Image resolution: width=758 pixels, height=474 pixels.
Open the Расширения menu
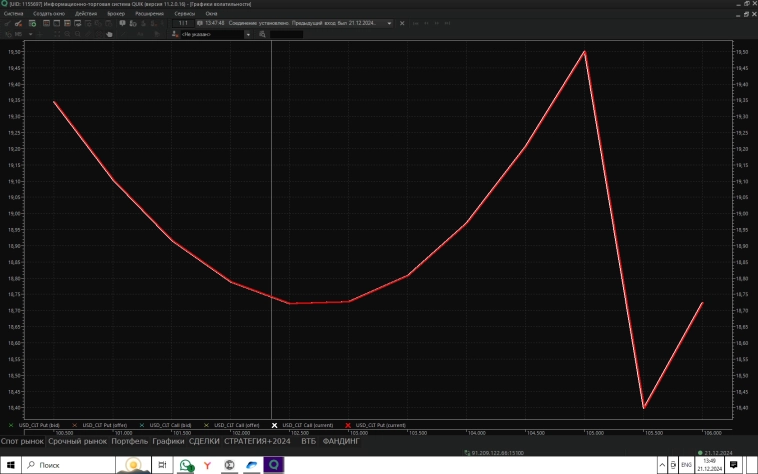pyautogui.click(x=150, y=14)
